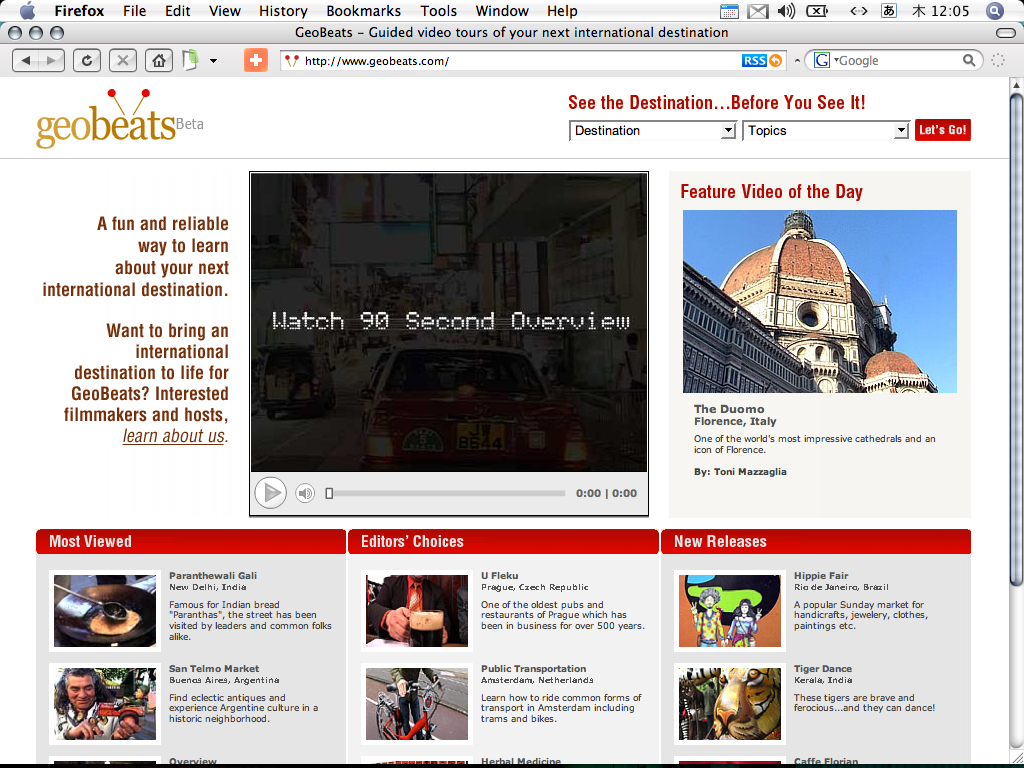Open the History menu
The height and width of the screenshot is (768, 1024).
pyautogui.click(x=283, y=11)
